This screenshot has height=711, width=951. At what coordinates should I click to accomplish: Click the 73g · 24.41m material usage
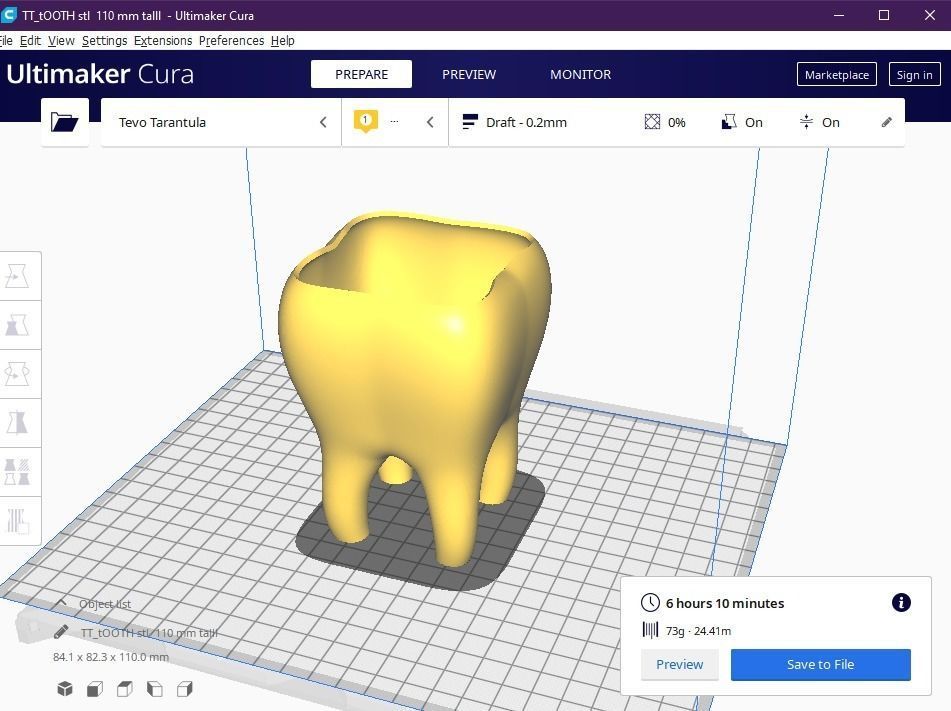(x=698, y=631)
